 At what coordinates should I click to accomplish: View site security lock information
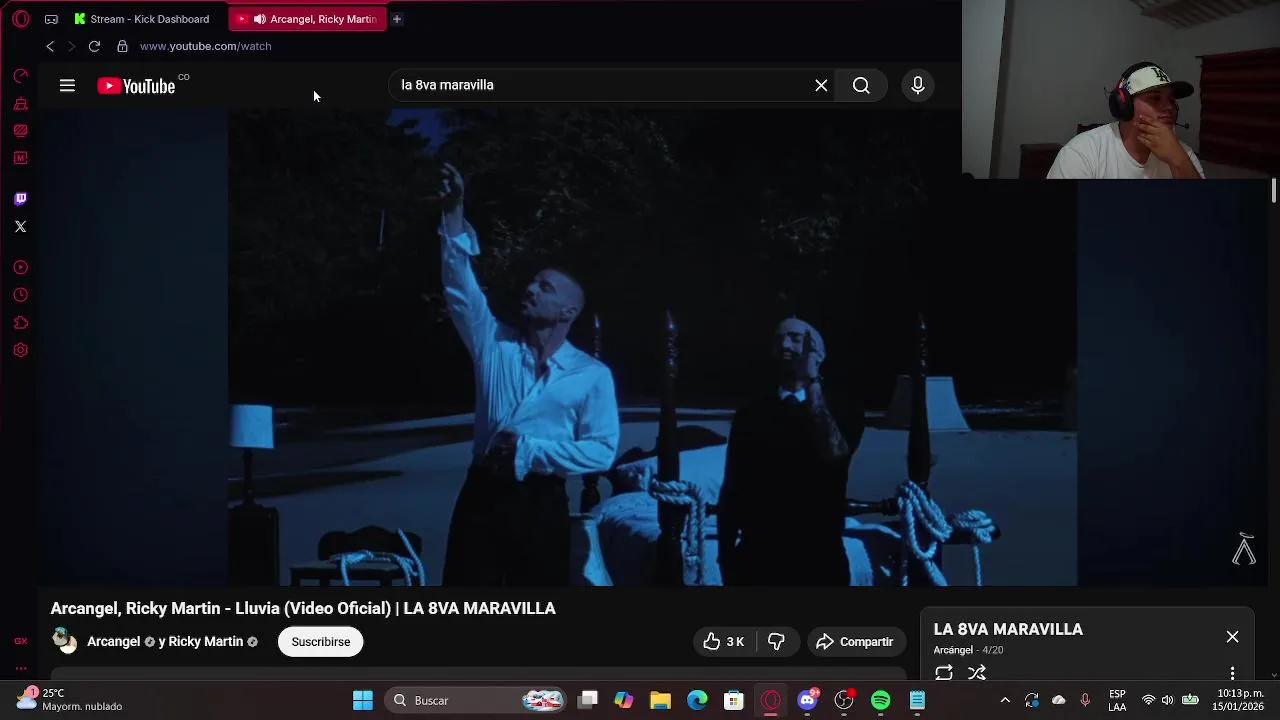(x=122, y=46)
